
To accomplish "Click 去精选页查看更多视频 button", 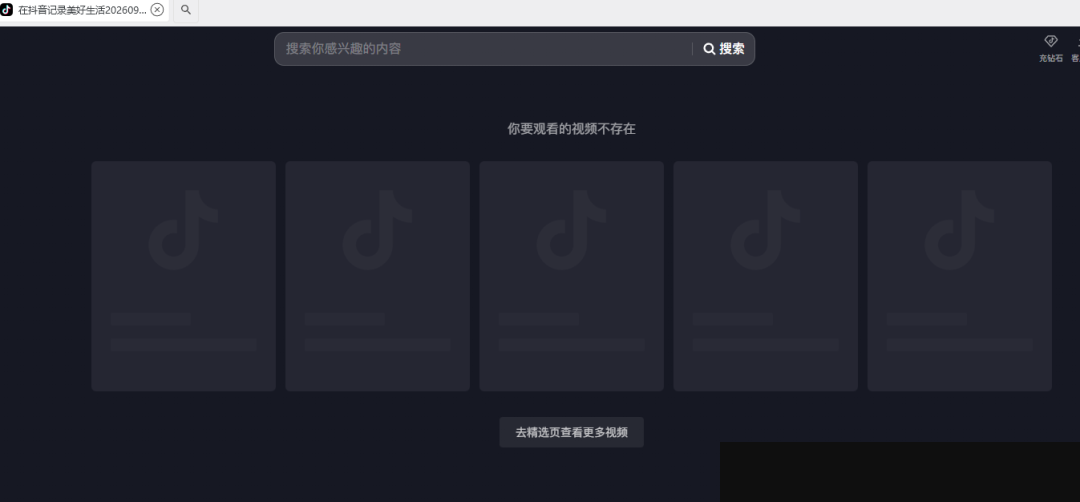I will pos(572,432).
